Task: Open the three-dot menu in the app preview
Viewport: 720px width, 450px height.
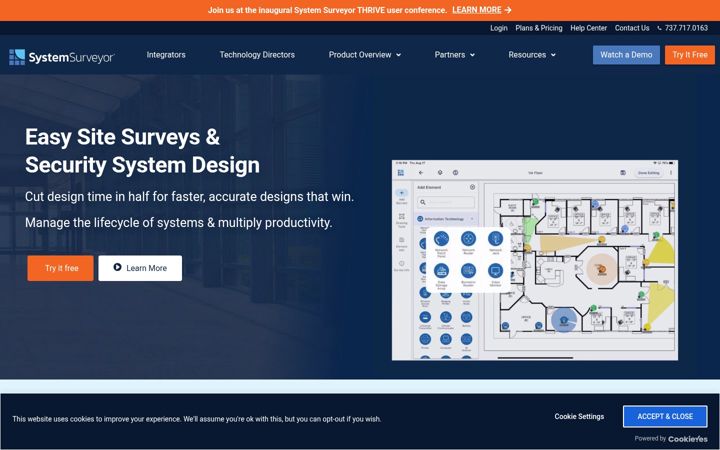Action: (671, 173)
